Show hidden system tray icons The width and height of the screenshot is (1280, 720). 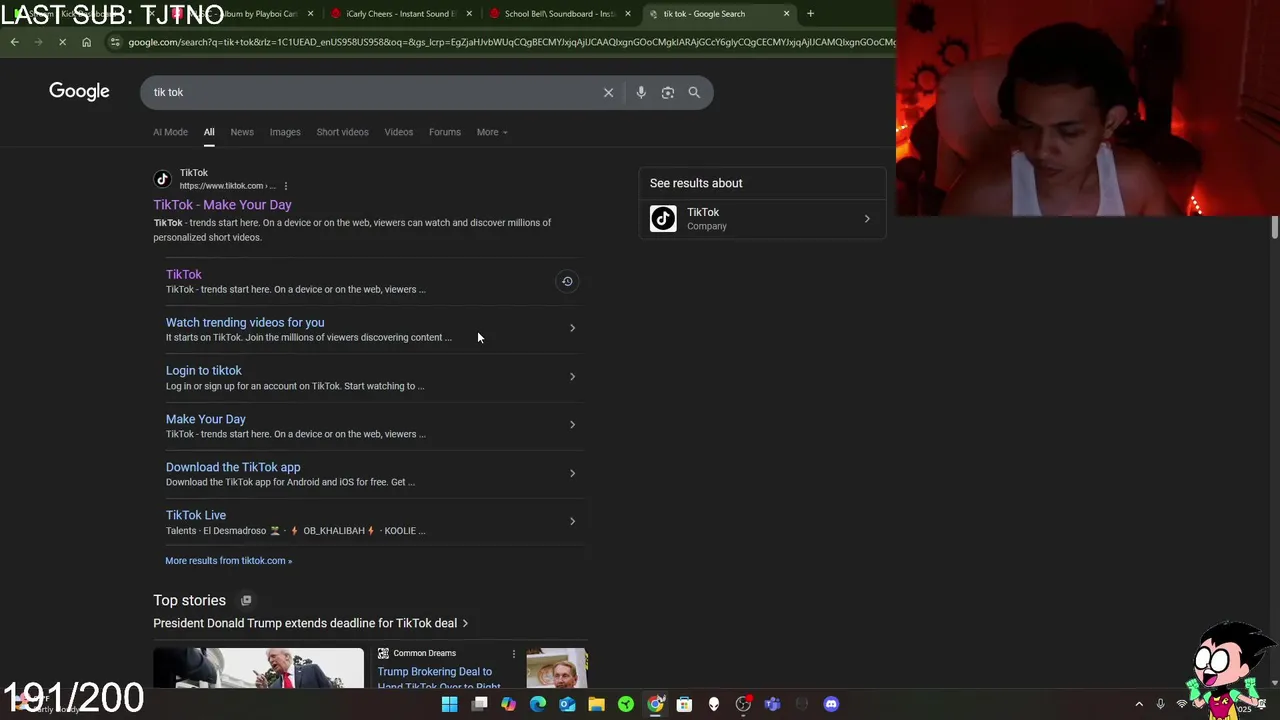pos(1139,704)
